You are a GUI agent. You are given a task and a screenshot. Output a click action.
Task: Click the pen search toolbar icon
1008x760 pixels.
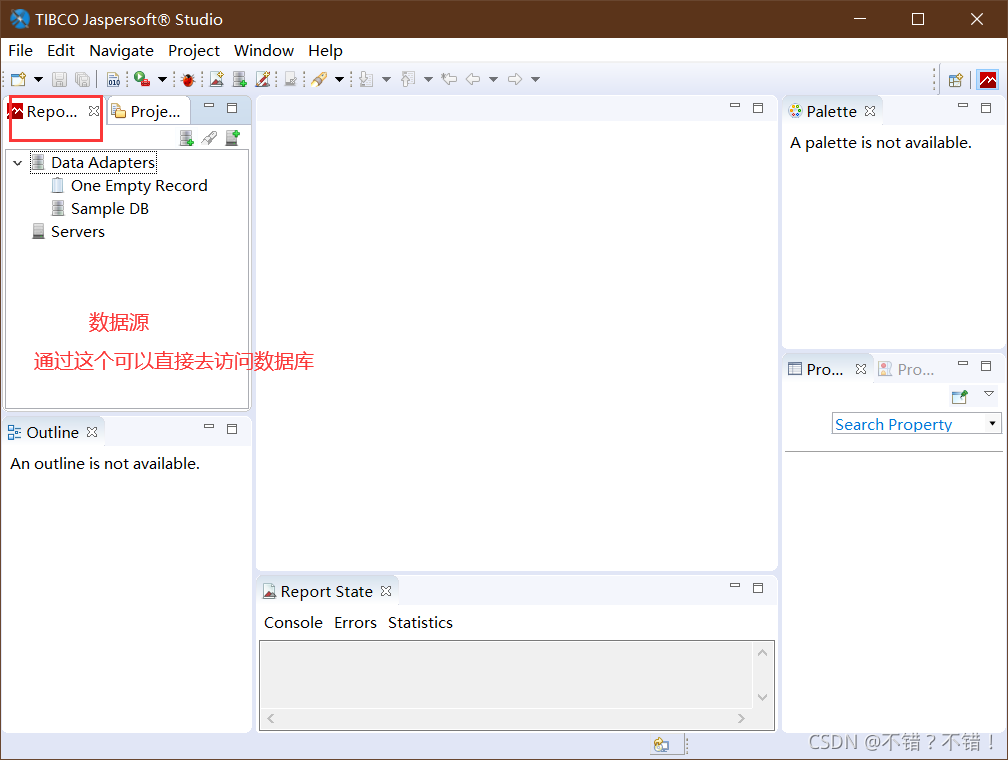pos(319,79)
